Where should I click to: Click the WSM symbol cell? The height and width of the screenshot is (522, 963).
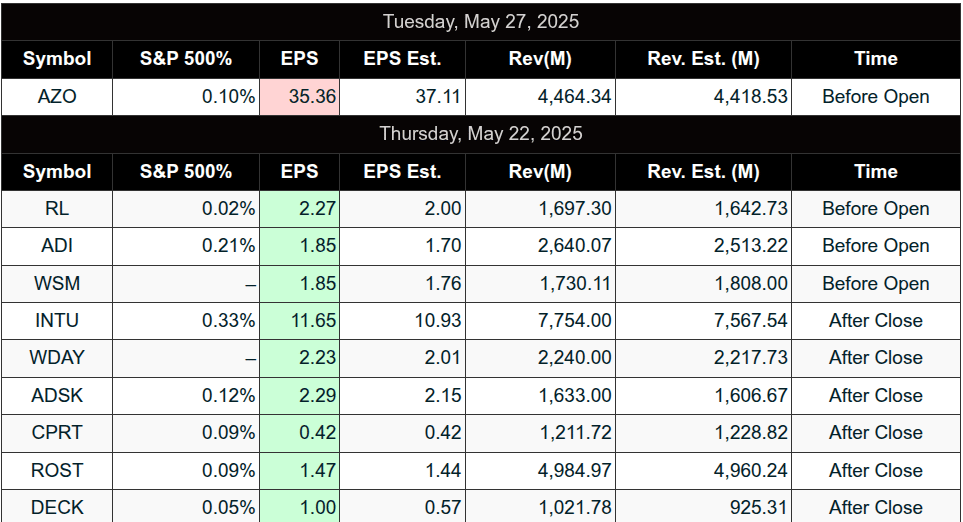click(57, 284)
